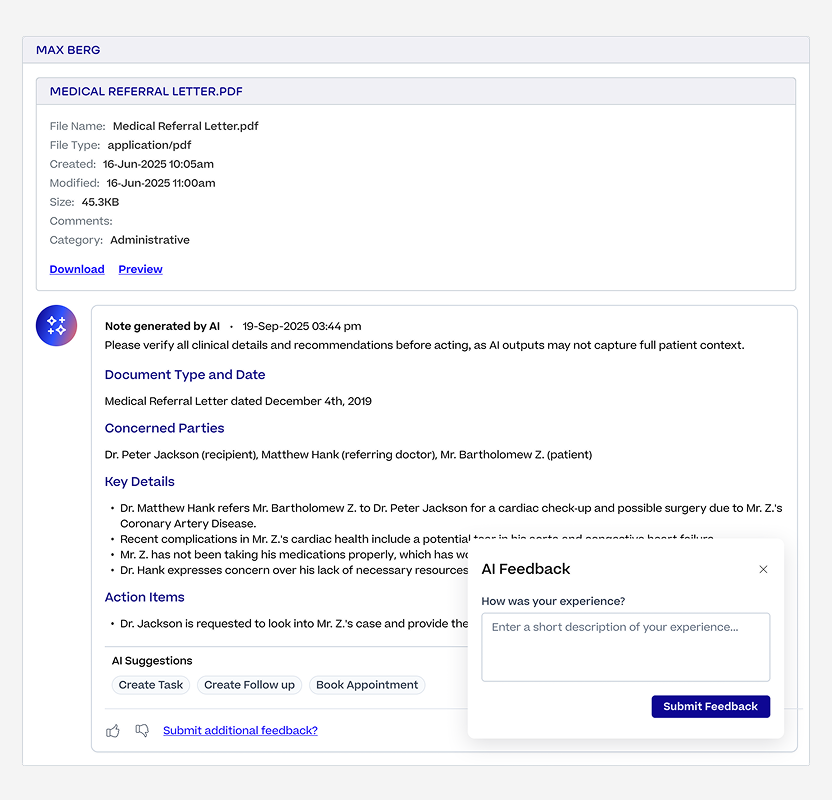Click the MEDICAL REFERRAL LETTER.PDF section header
The image size is (832, 800).
[x=416, y=91]
